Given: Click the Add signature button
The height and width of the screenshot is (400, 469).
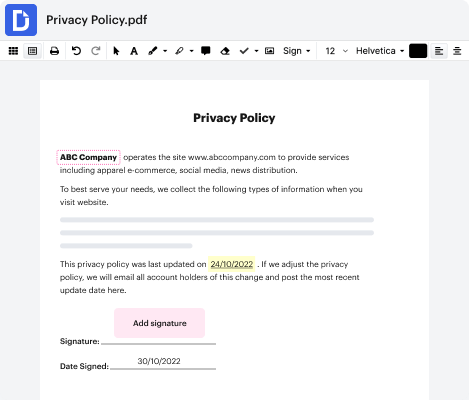Looking at the screenshot, I should pyautogui.click(x=159, y=323).
